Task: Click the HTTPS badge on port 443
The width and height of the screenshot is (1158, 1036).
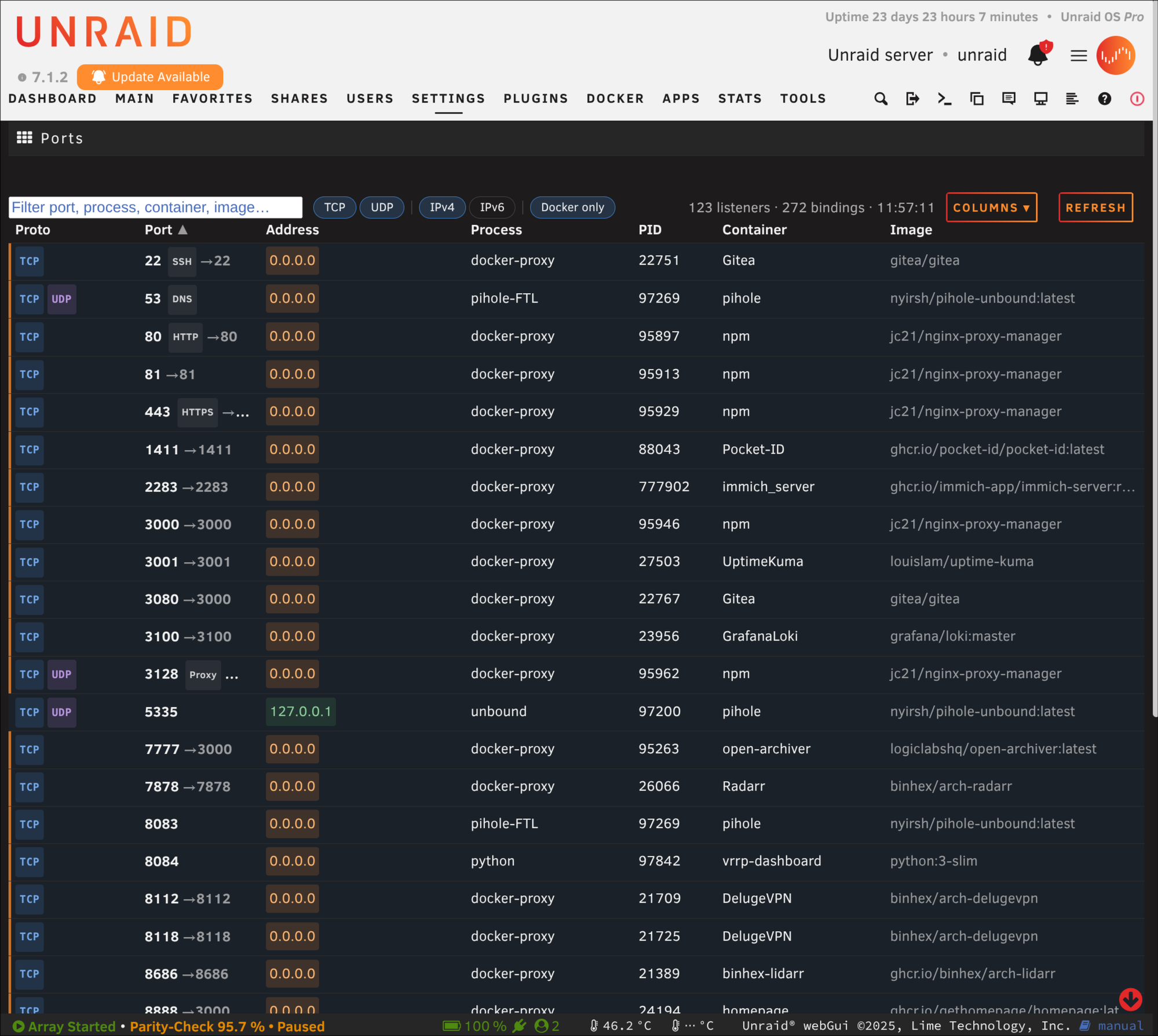Action: (198, 412)
